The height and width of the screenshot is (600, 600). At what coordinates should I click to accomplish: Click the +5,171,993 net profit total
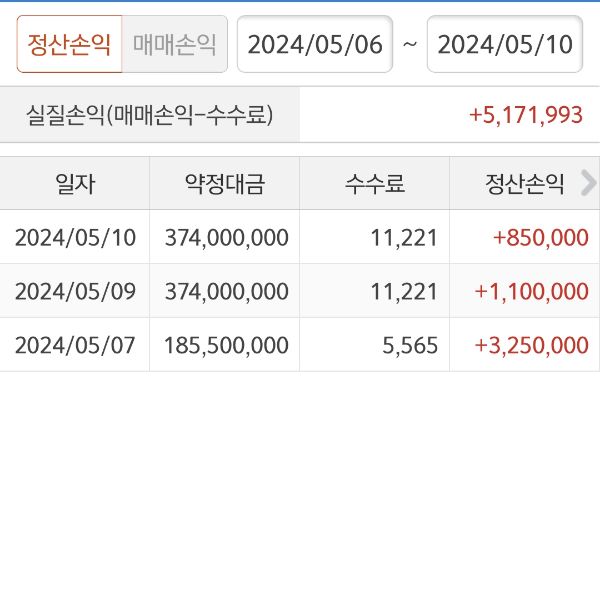[x=525, y=115]
